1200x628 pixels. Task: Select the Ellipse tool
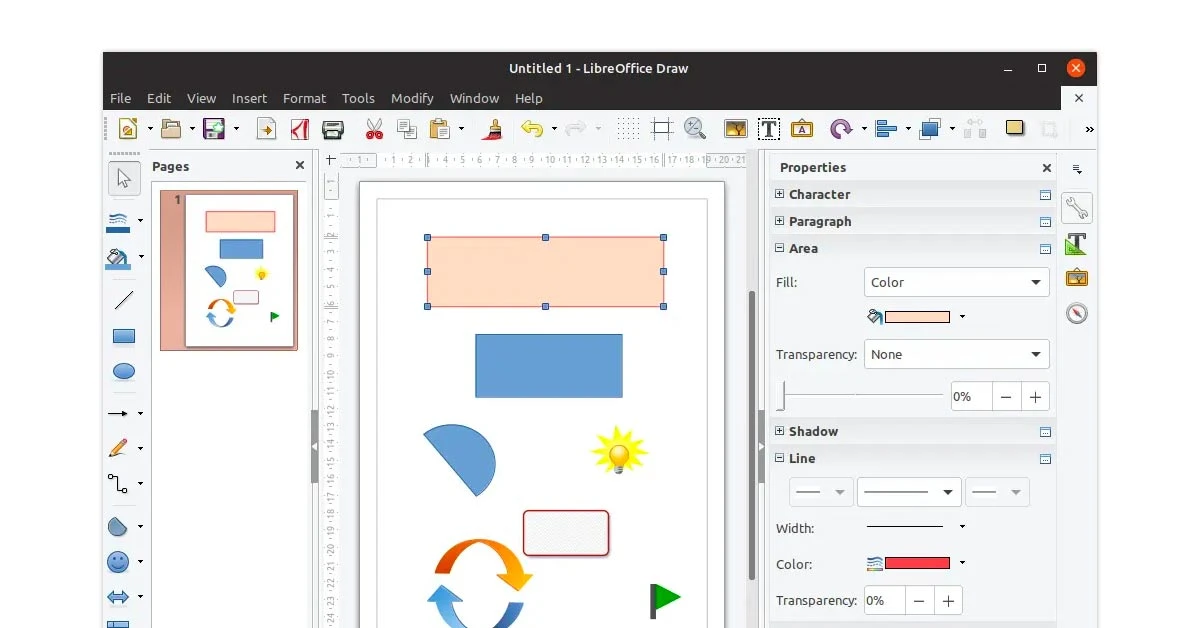[x=124, y=372]
